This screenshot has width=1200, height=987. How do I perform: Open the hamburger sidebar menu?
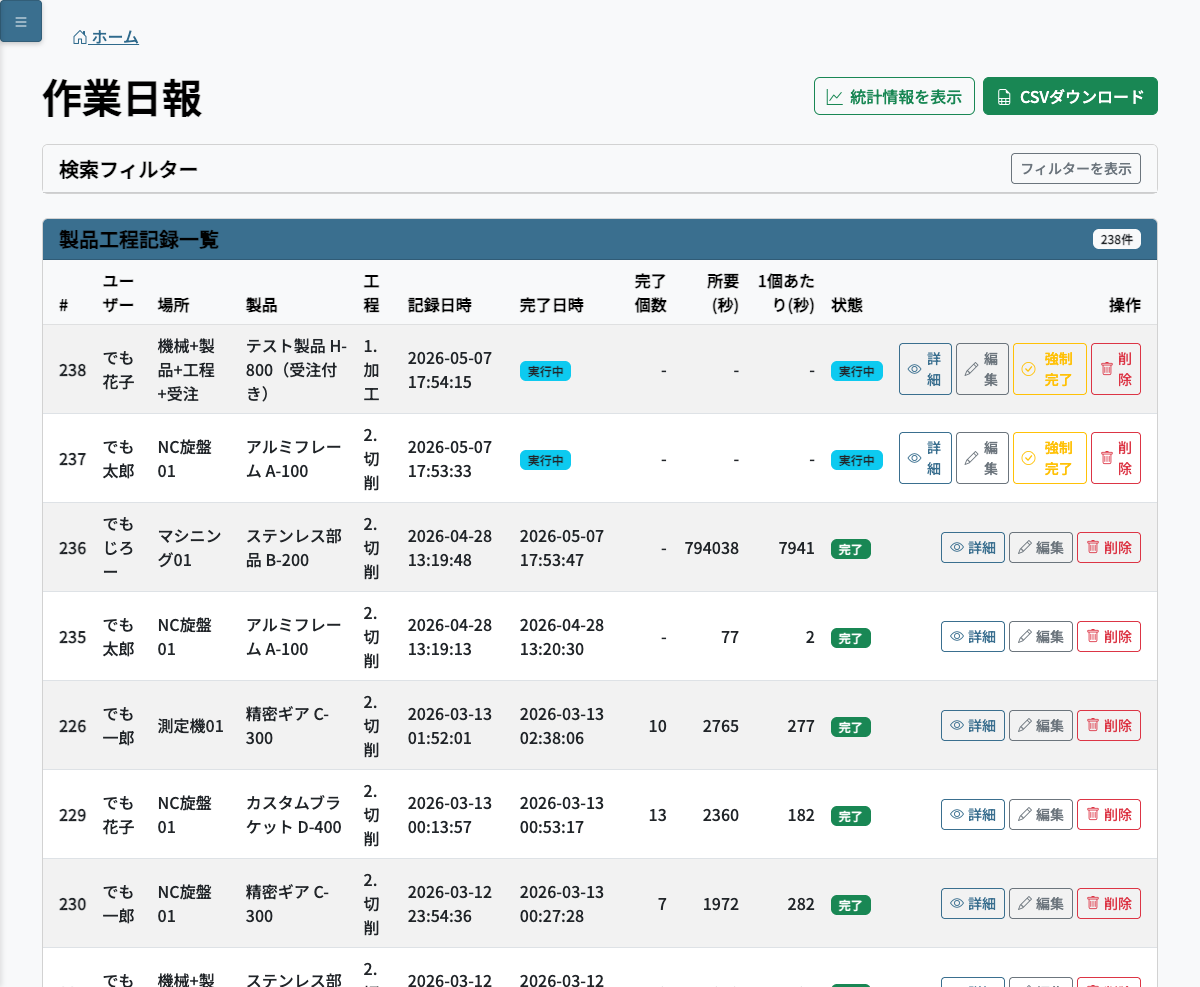tap(21, 21)
